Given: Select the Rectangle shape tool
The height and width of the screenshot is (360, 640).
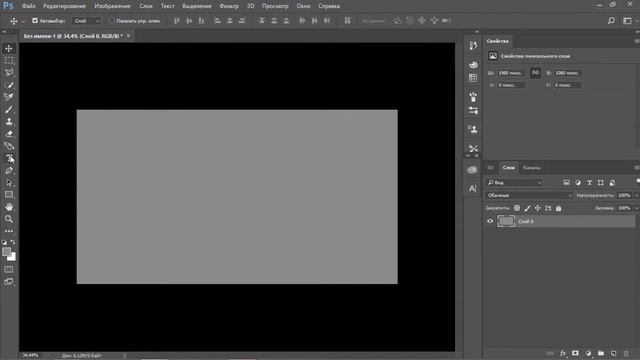Looking at the screenshot, I should (x=9, y=195).
